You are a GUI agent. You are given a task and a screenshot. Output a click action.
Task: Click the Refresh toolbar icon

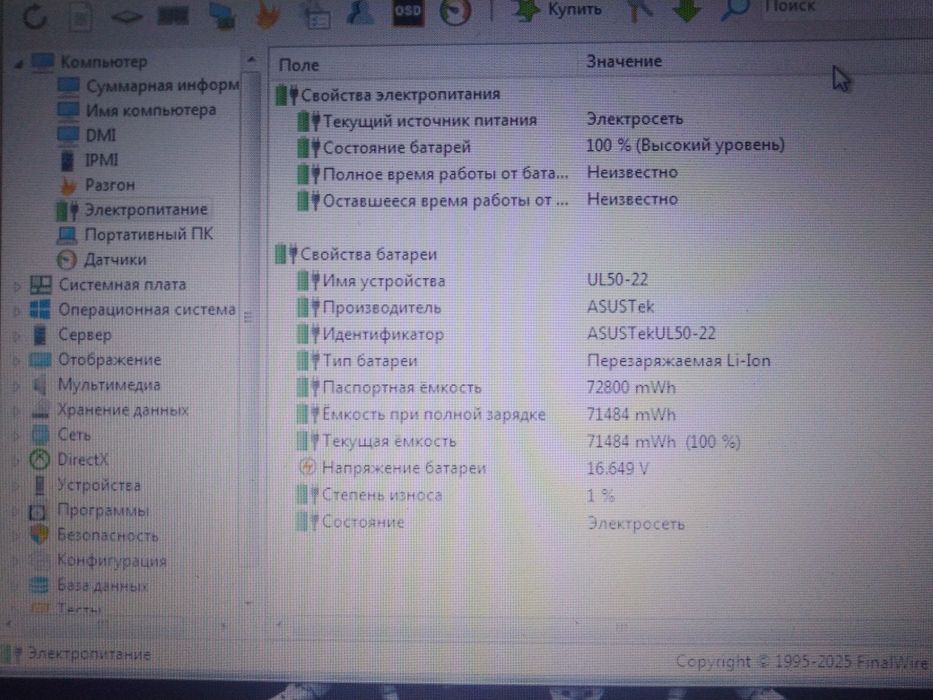pyautogui.click(x=34, y=15)
